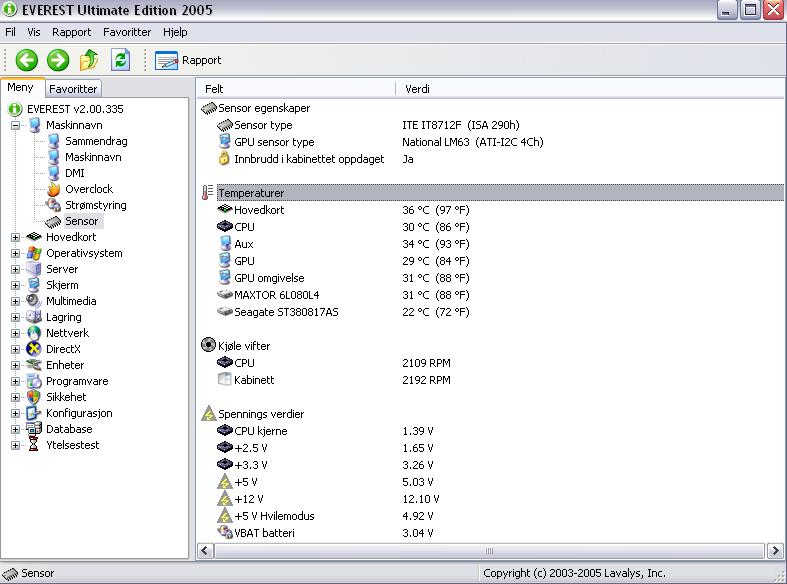Click the Sammendrag computer icon
The image size is (787, 584).
pos(53,141)
